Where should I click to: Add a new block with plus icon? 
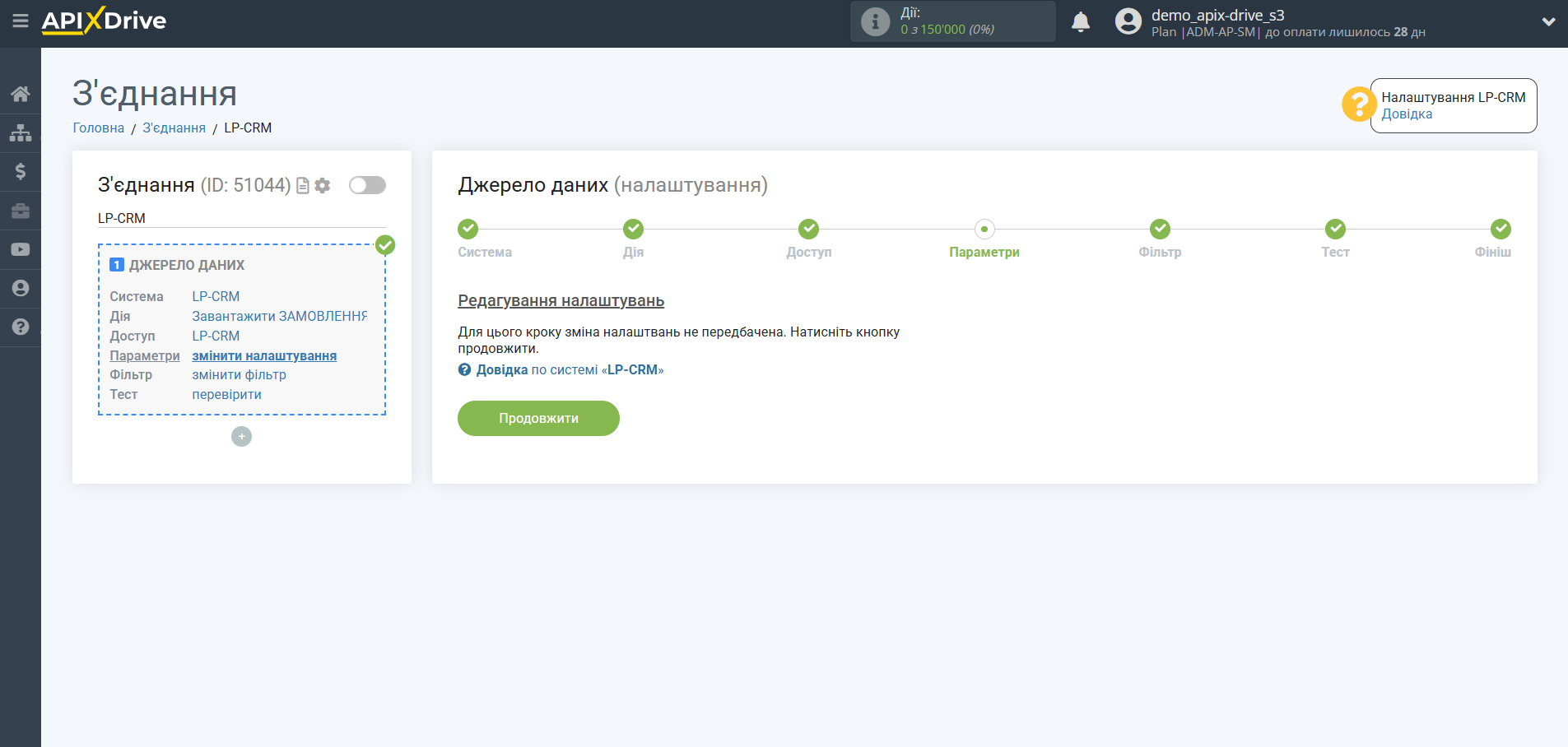pyautogui.click(x=241, y=437)
